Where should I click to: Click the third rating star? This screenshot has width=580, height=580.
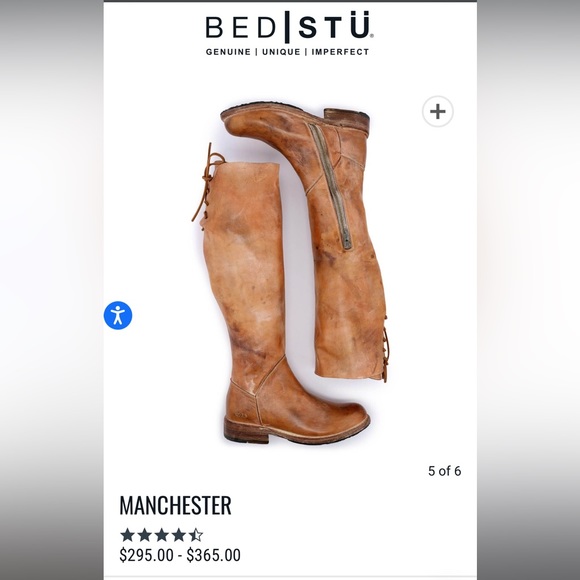(161, 535)
